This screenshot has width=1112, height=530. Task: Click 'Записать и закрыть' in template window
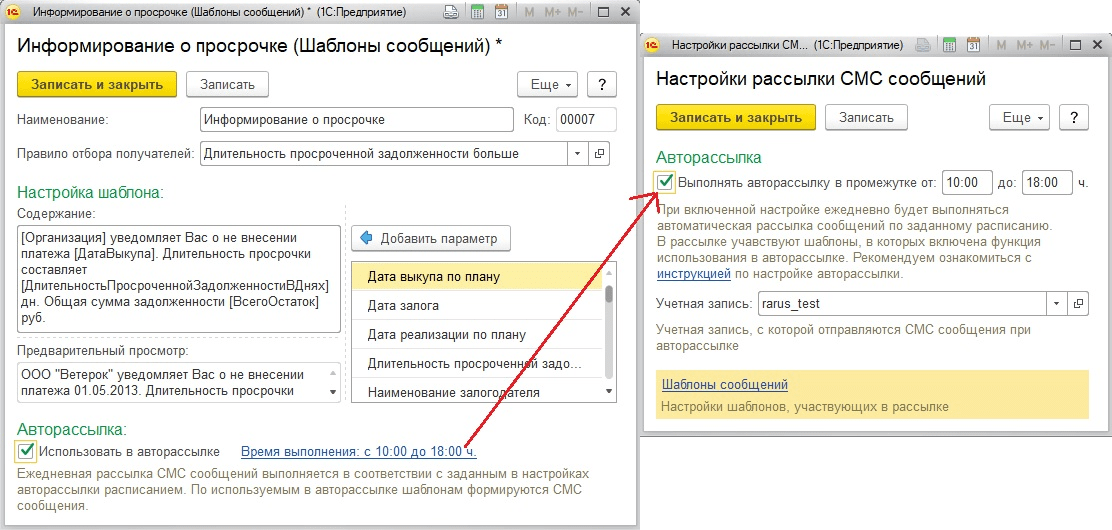[x=96, y=84]
